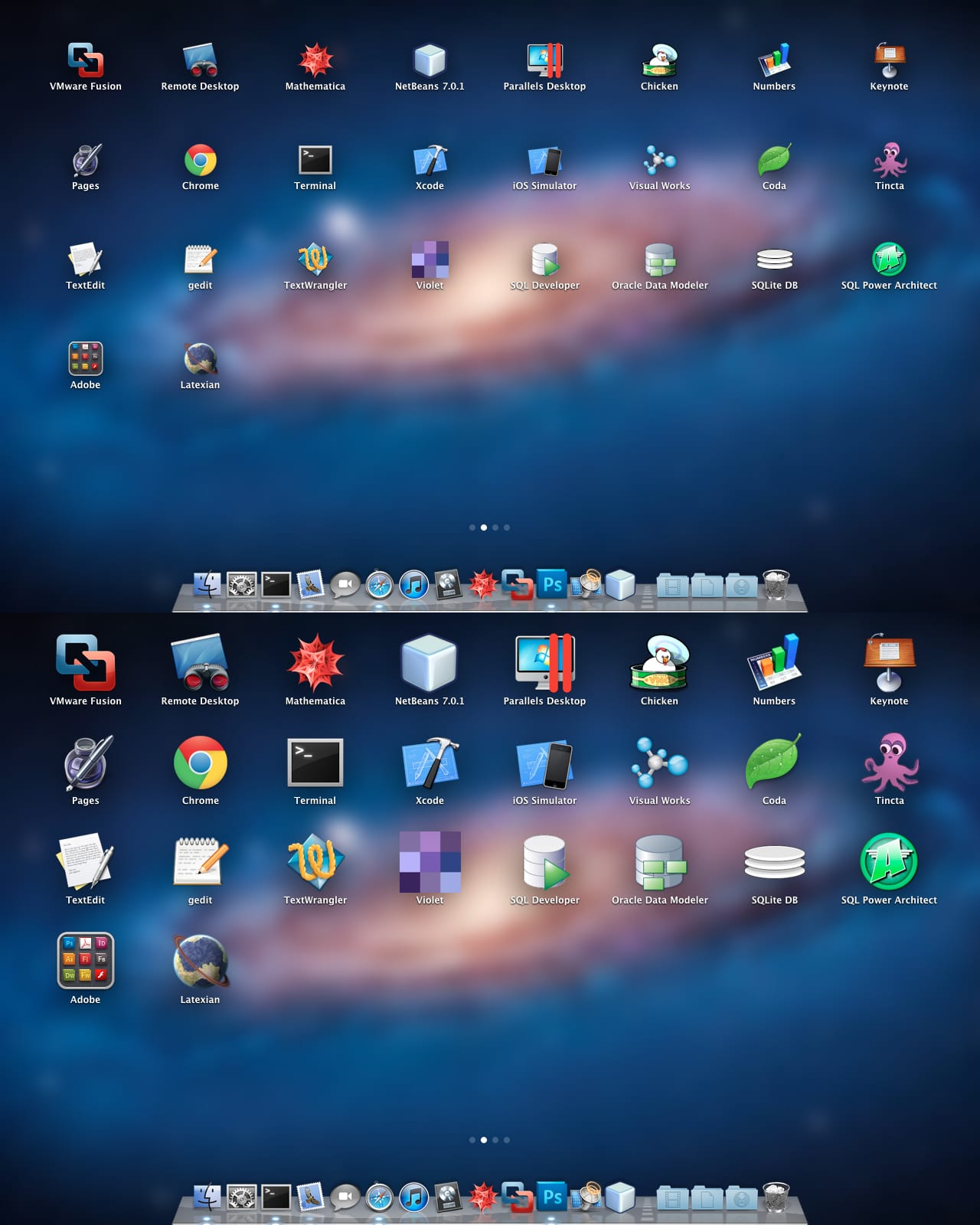Open Mail in the large-icon screen's Dock
This screenshot has width=980, height=1225.
(x=311, y=1197)
